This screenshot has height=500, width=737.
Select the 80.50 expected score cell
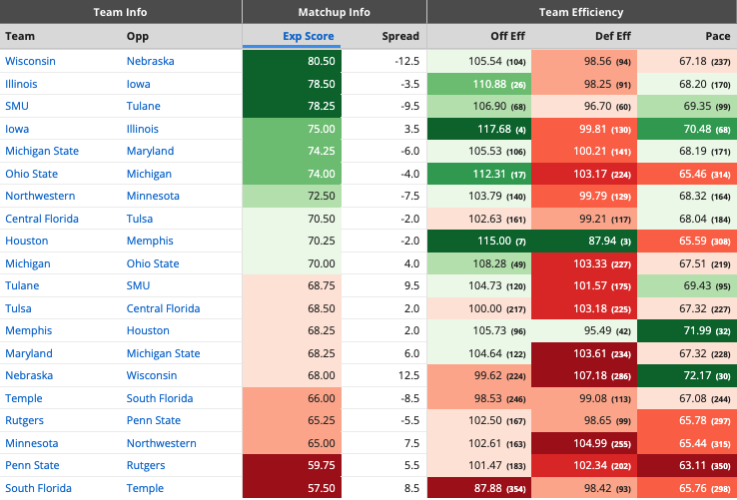pyautogui.click(x=292, y=61)
